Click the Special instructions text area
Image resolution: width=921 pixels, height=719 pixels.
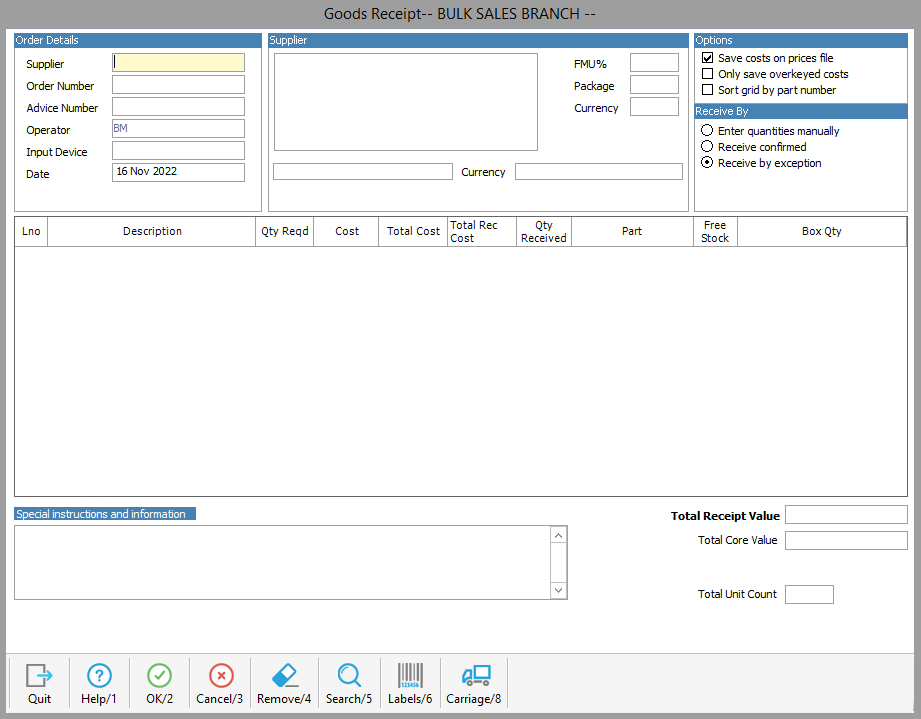(283, 563)
